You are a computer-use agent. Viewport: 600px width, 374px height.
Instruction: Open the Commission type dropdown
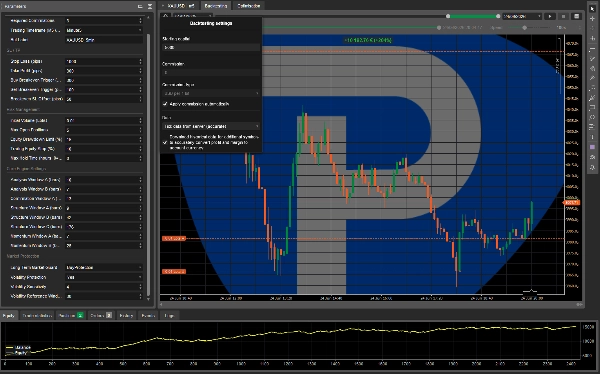point(211,93)
